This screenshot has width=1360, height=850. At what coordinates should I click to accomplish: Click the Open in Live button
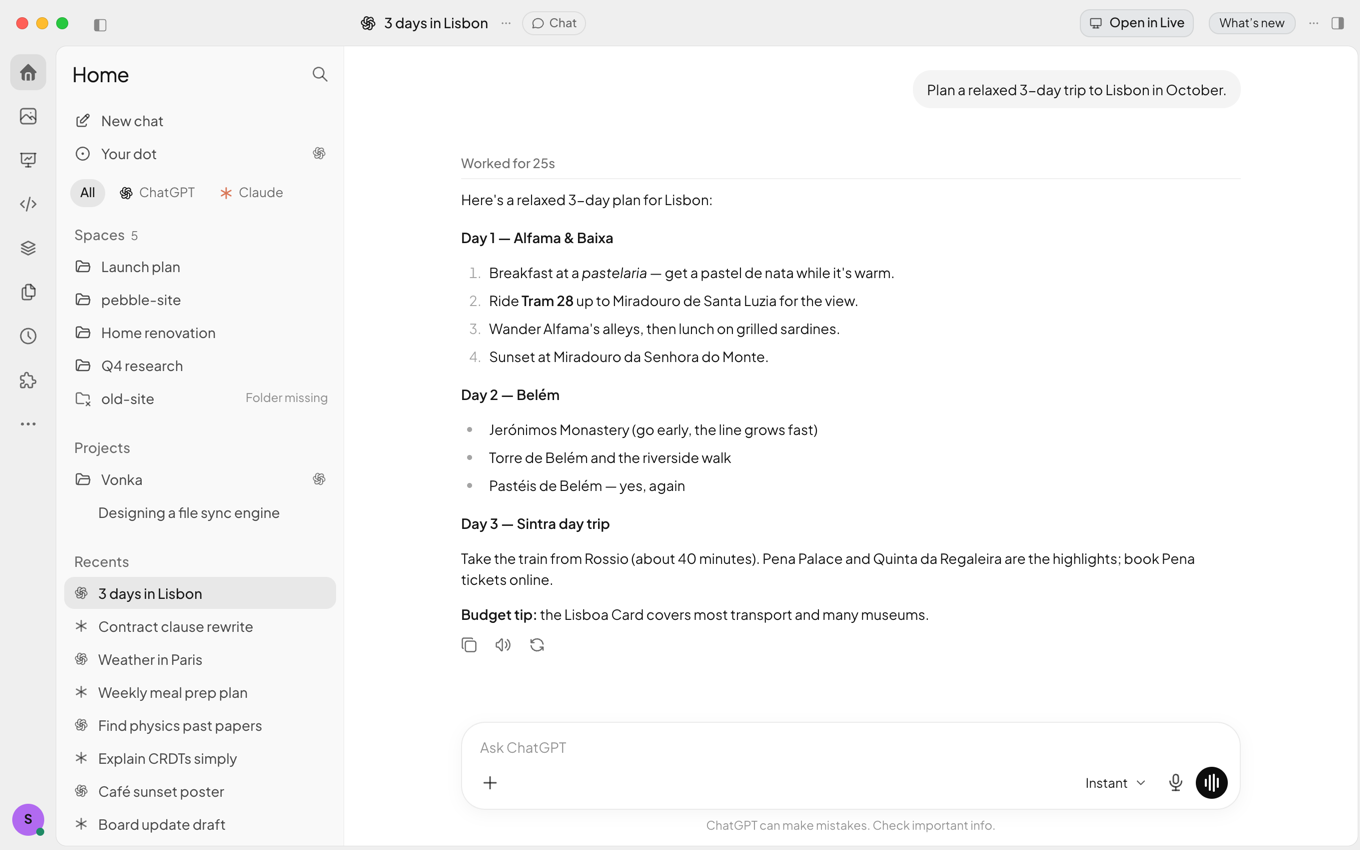(x=1137, y=23)
